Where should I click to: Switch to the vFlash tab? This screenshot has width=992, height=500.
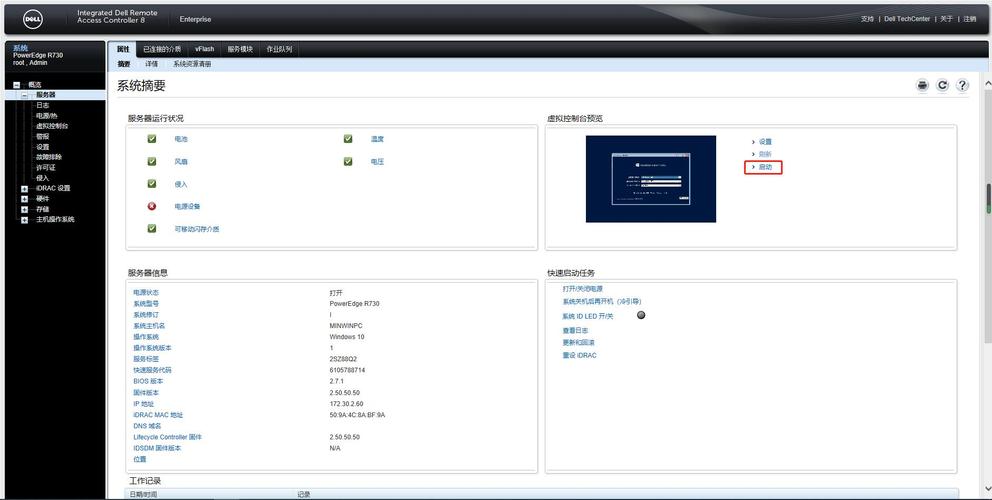[x=204, y=49]
